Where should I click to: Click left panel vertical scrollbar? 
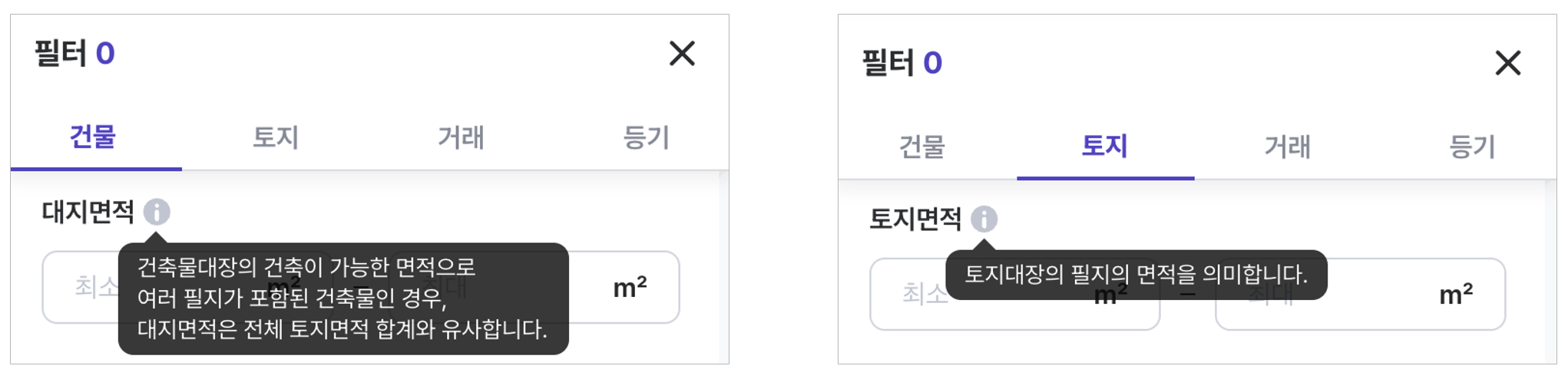pos(723,267)
